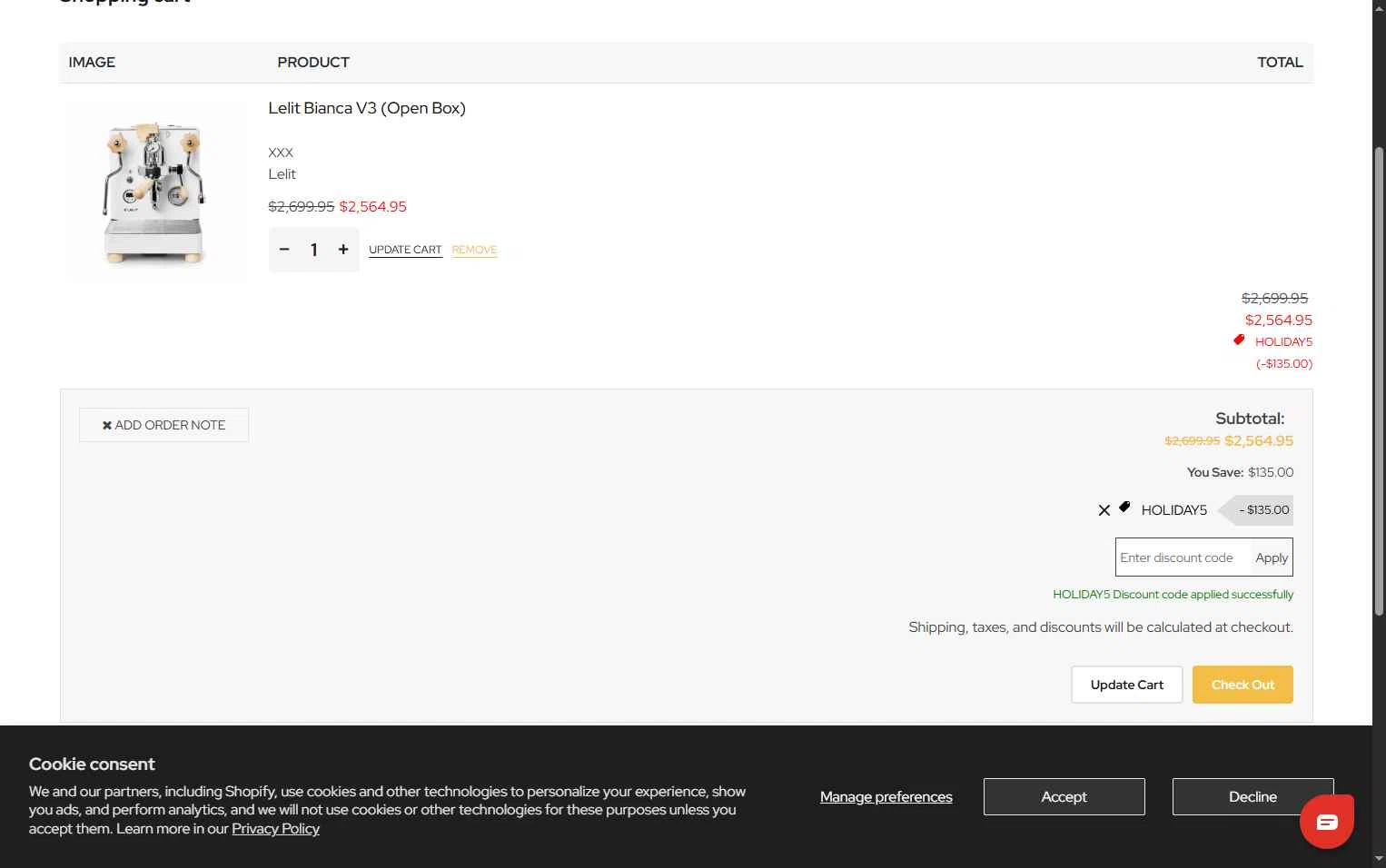
Task: Open the red chat widget icon
Action: (x=1327, y=822)
